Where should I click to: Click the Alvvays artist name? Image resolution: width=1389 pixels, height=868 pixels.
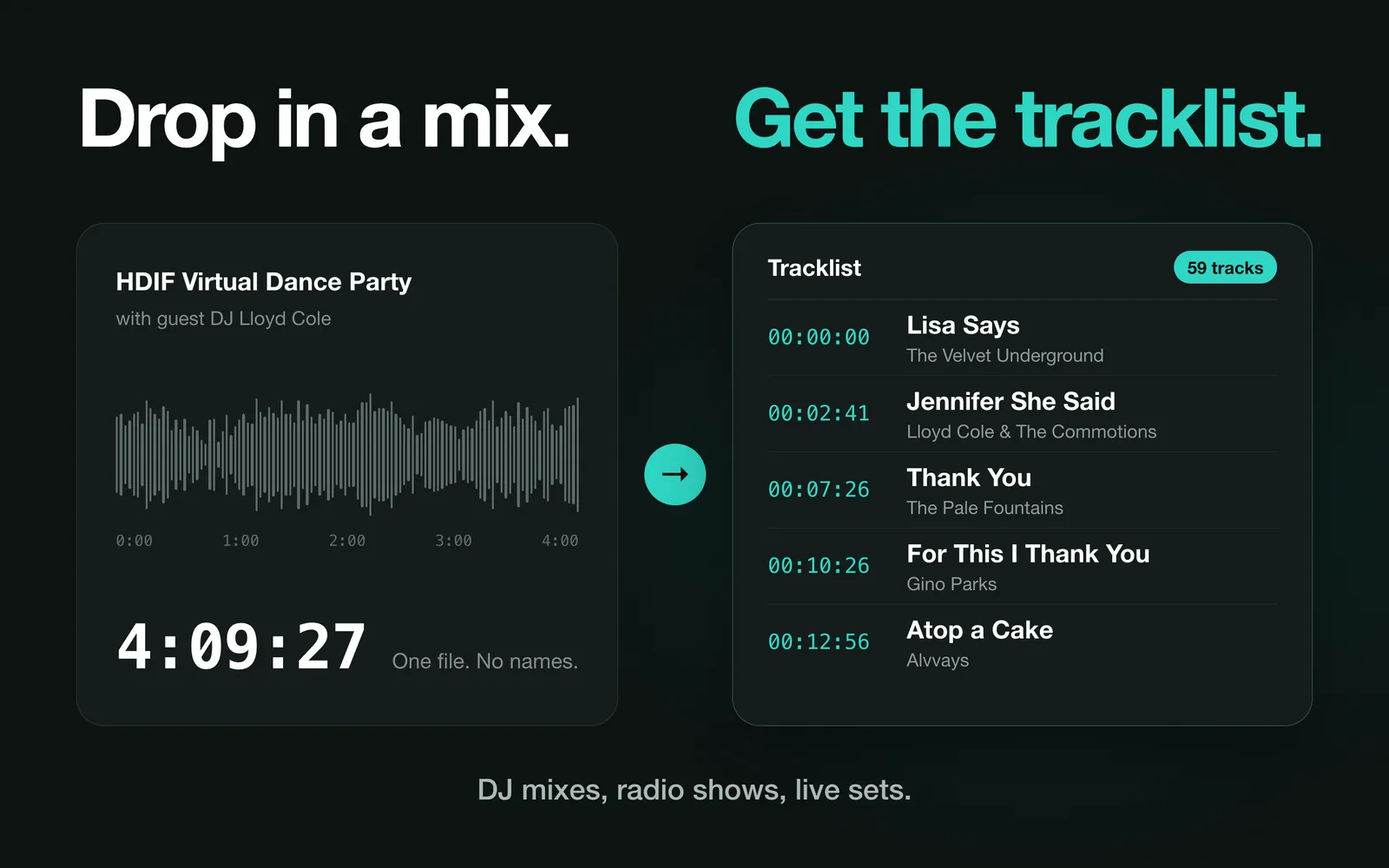pos(938,661)
